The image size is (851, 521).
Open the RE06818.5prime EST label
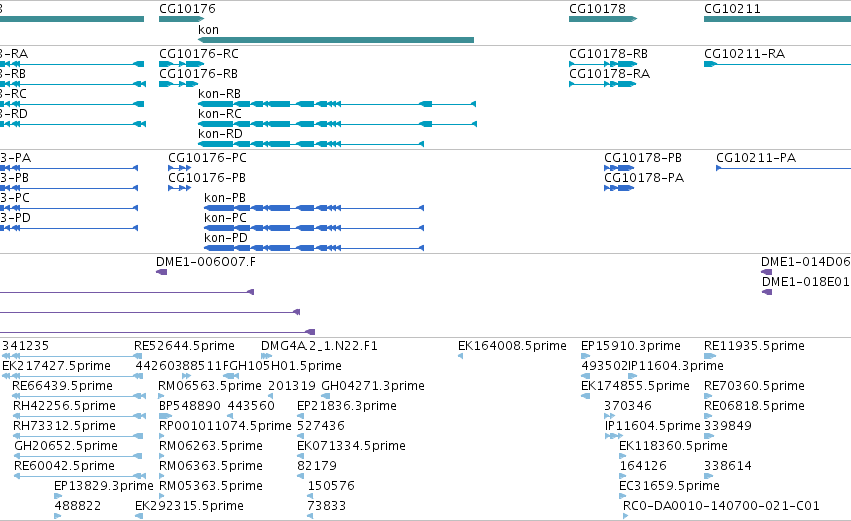tap(754, 406)
